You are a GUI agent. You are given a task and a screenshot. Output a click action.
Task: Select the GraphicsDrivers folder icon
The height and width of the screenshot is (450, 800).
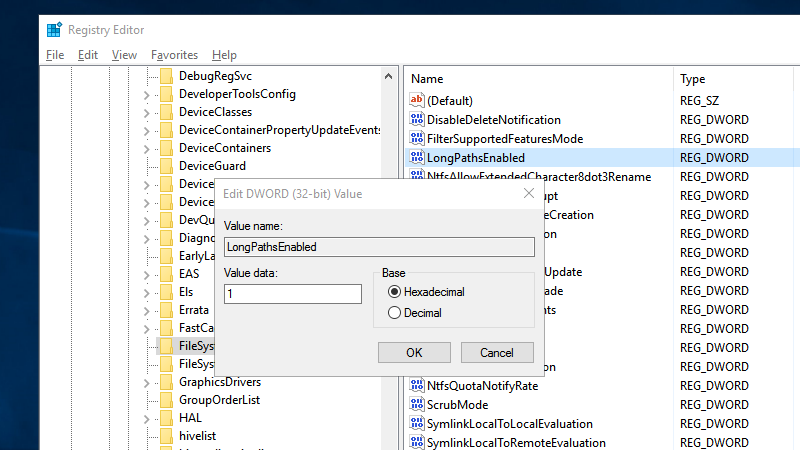166,382
